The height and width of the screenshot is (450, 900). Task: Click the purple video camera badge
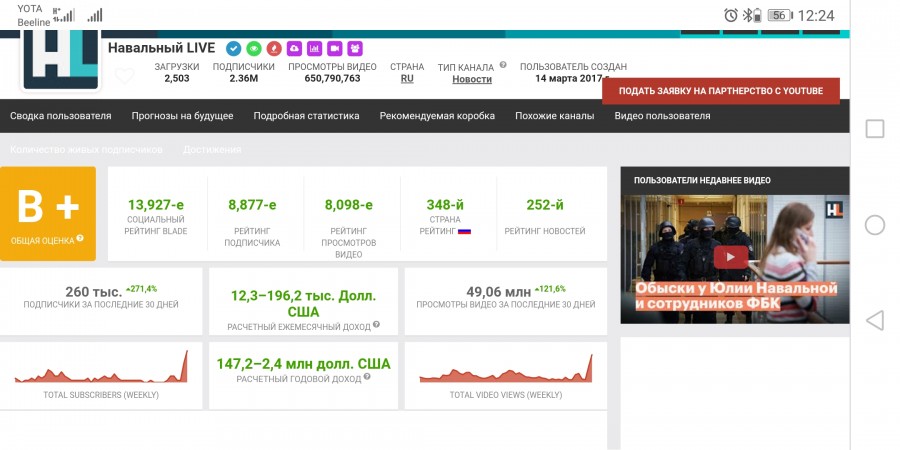334,48
